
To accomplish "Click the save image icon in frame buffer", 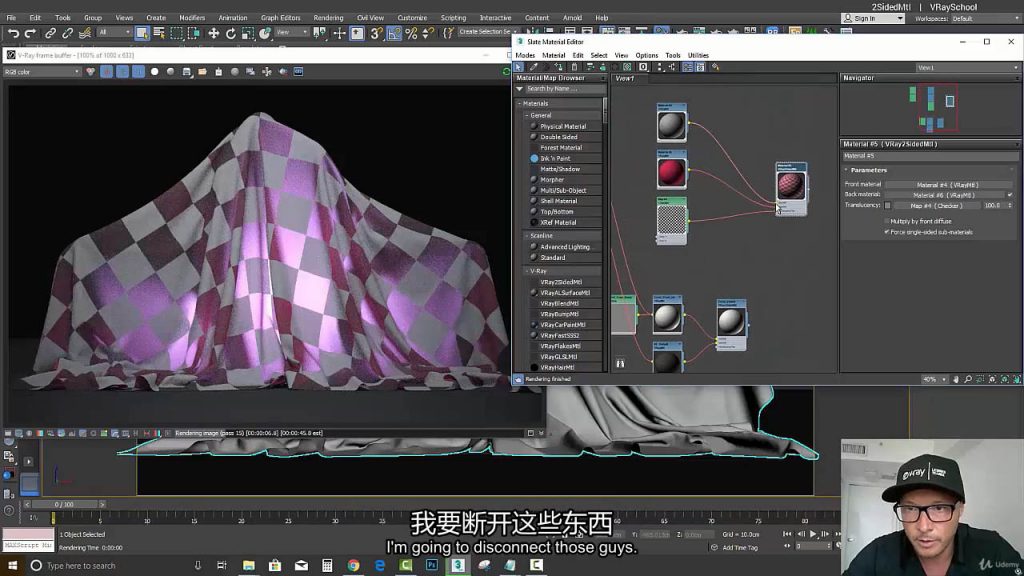I will [x=187, y=72].
